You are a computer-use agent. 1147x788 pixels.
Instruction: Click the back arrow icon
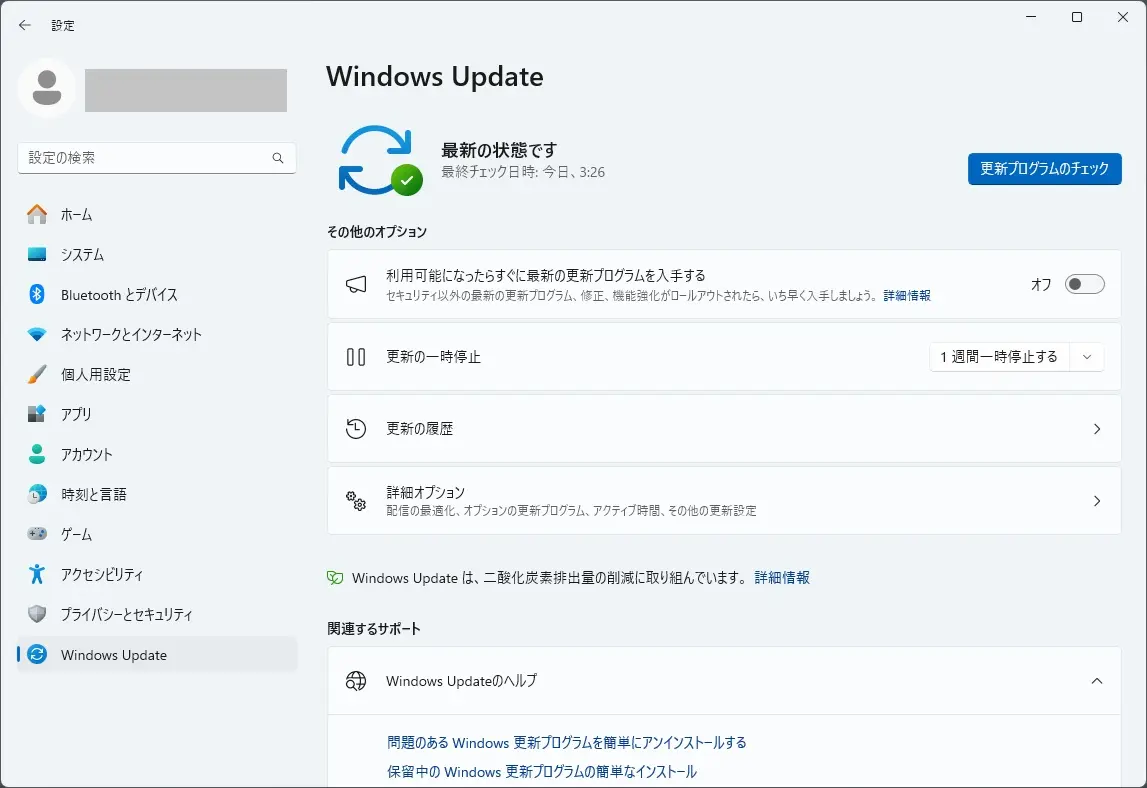(25, 25)
